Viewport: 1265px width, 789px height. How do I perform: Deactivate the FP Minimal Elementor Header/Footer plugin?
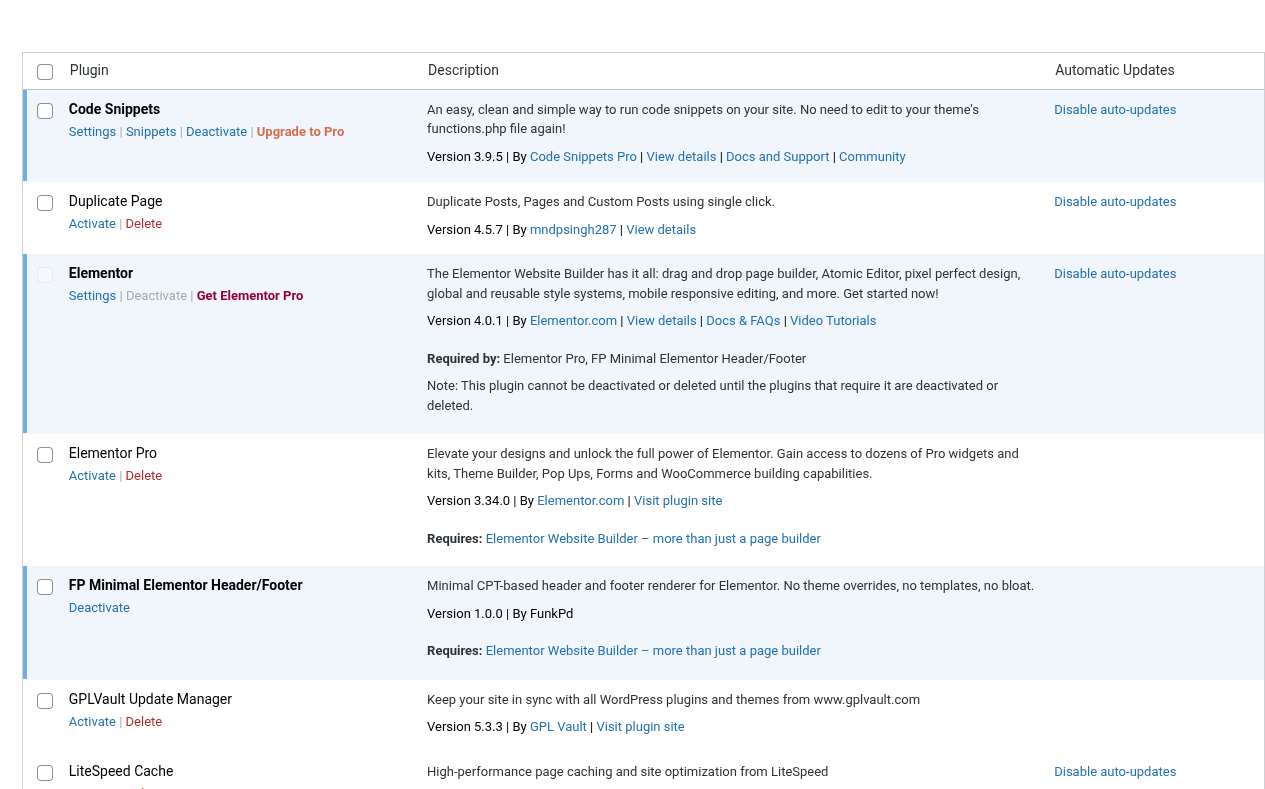pyautogui.click(x=99, y=607)
